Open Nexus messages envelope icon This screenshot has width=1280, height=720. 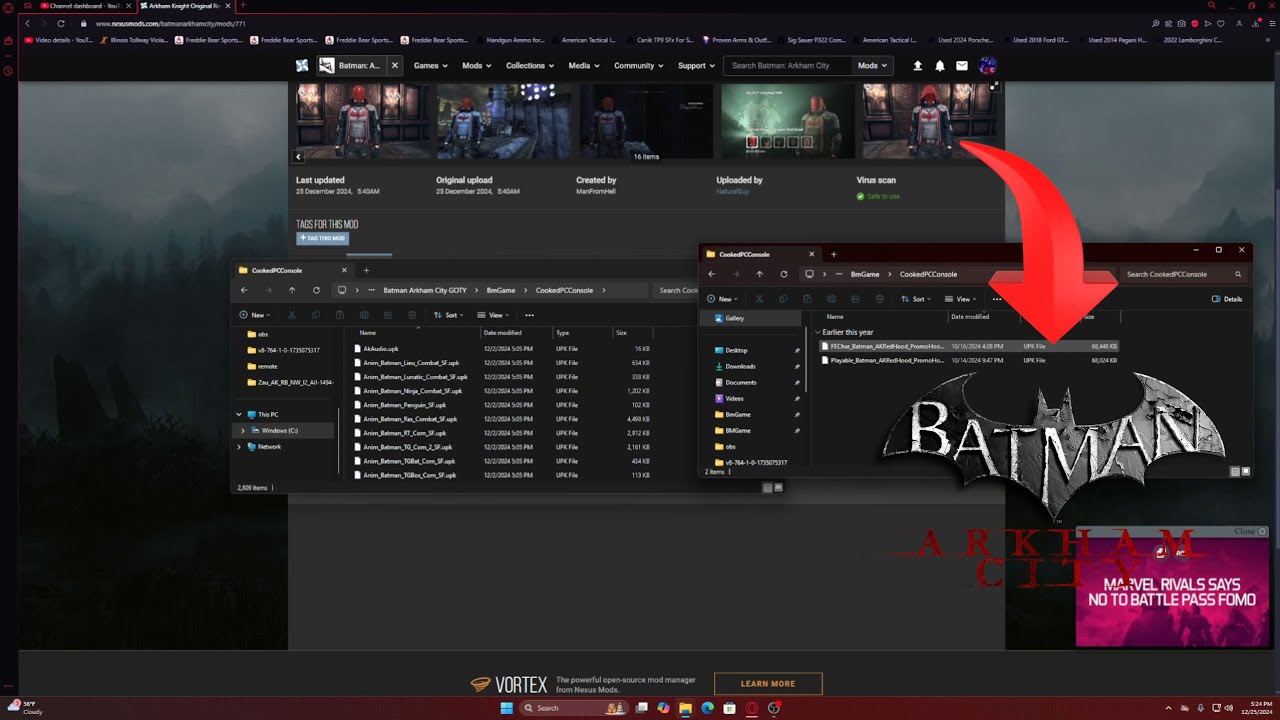point(962,65)
